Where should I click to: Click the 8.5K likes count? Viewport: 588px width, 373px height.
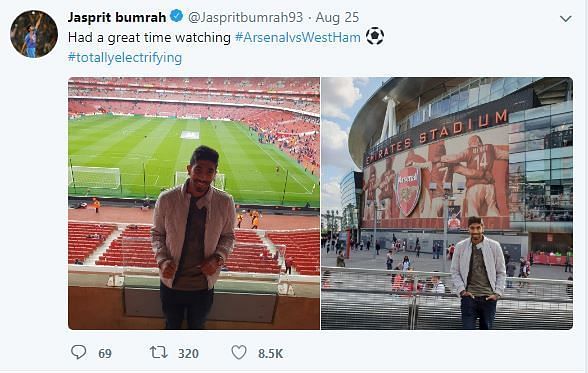[x=270, y=354]
